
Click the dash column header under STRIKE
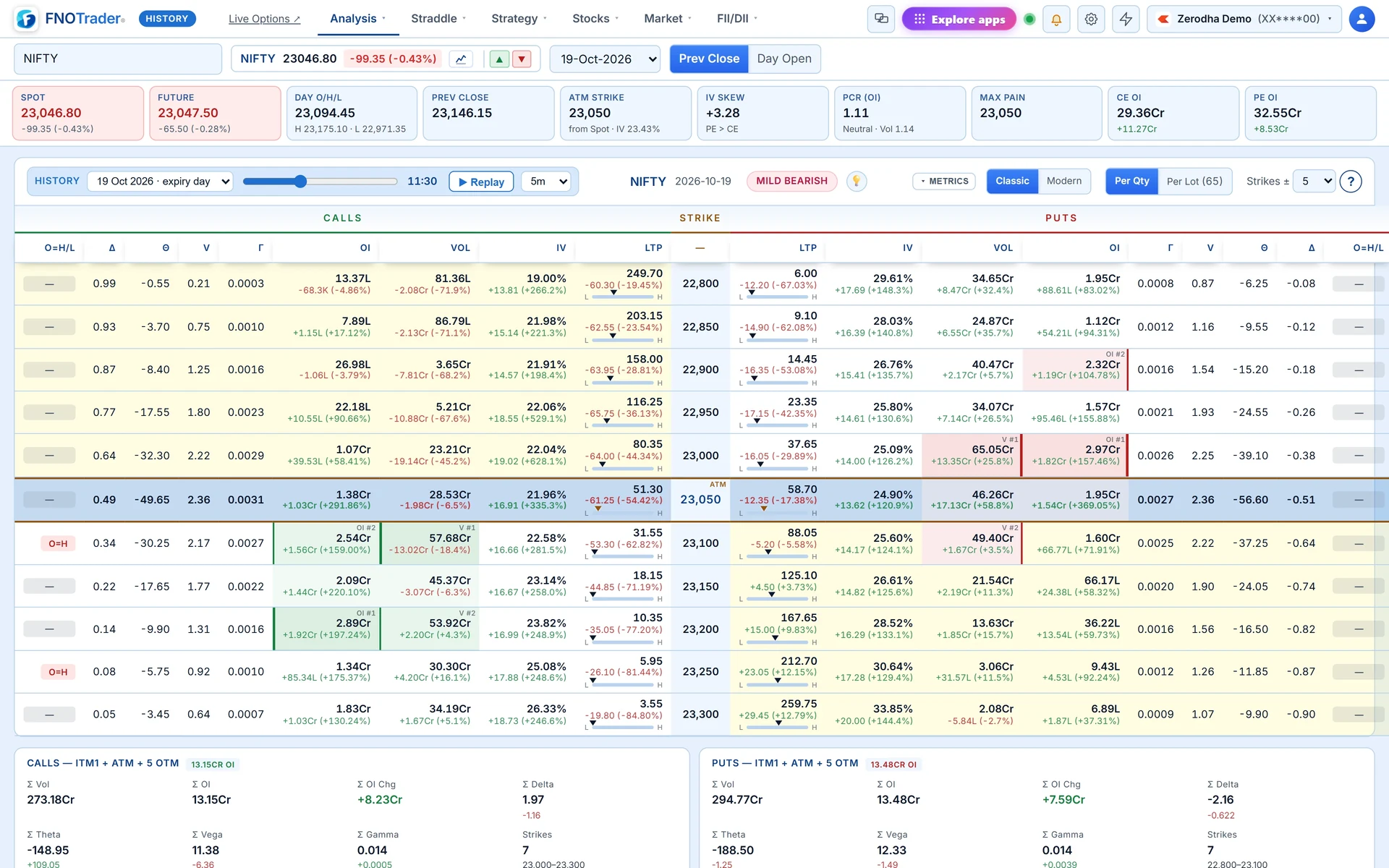(x=700, y=248)
